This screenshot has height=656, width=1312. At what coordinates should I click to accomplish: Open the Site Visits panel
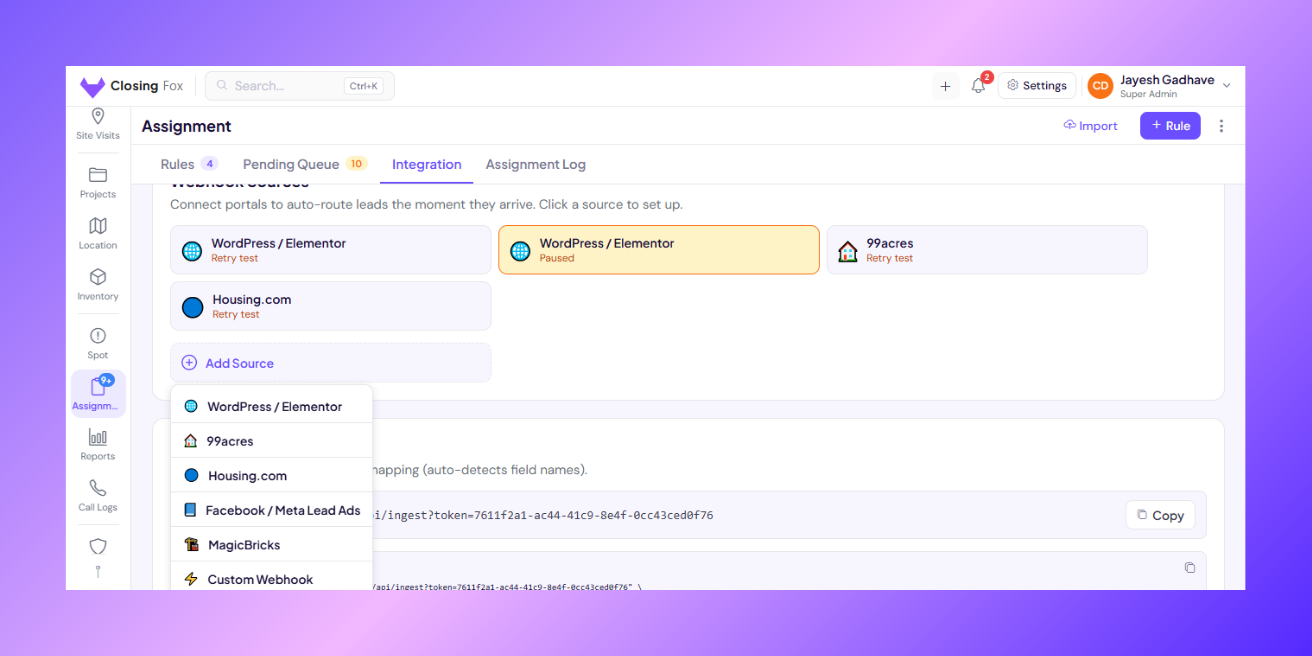pyautogui.click(x=97, y=124)
